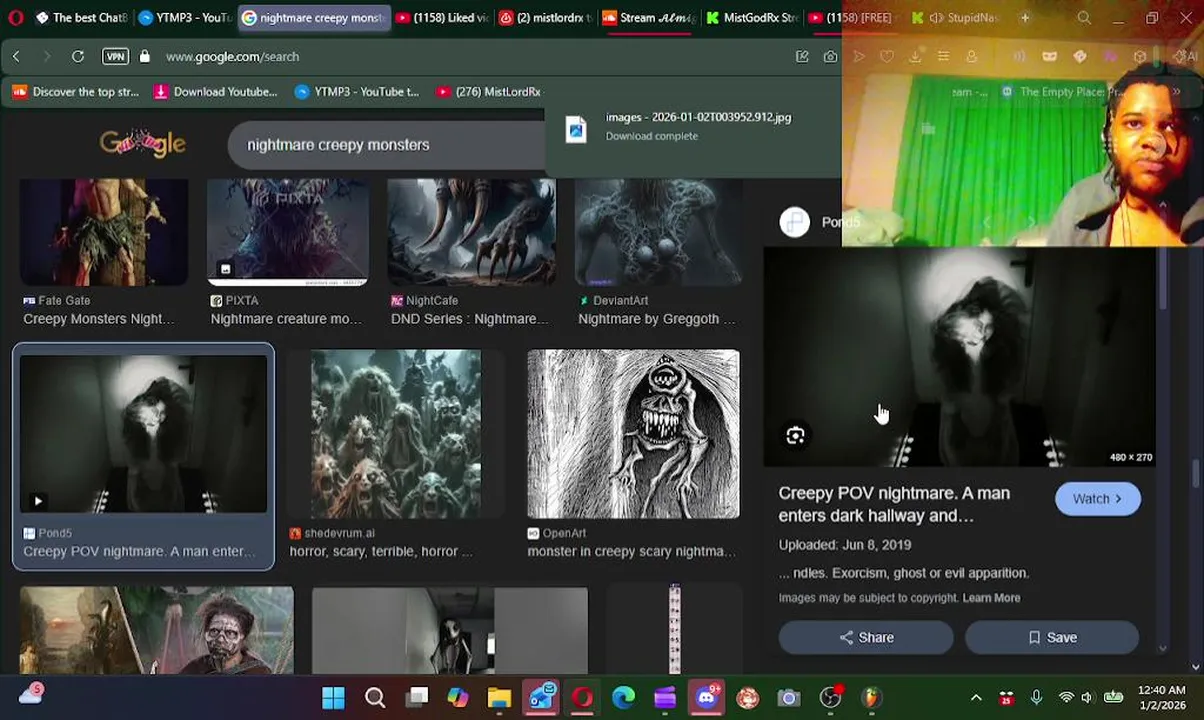Click the edit/snapshot icon in address bar
The image size is (1204, 720).
point(802,57)
